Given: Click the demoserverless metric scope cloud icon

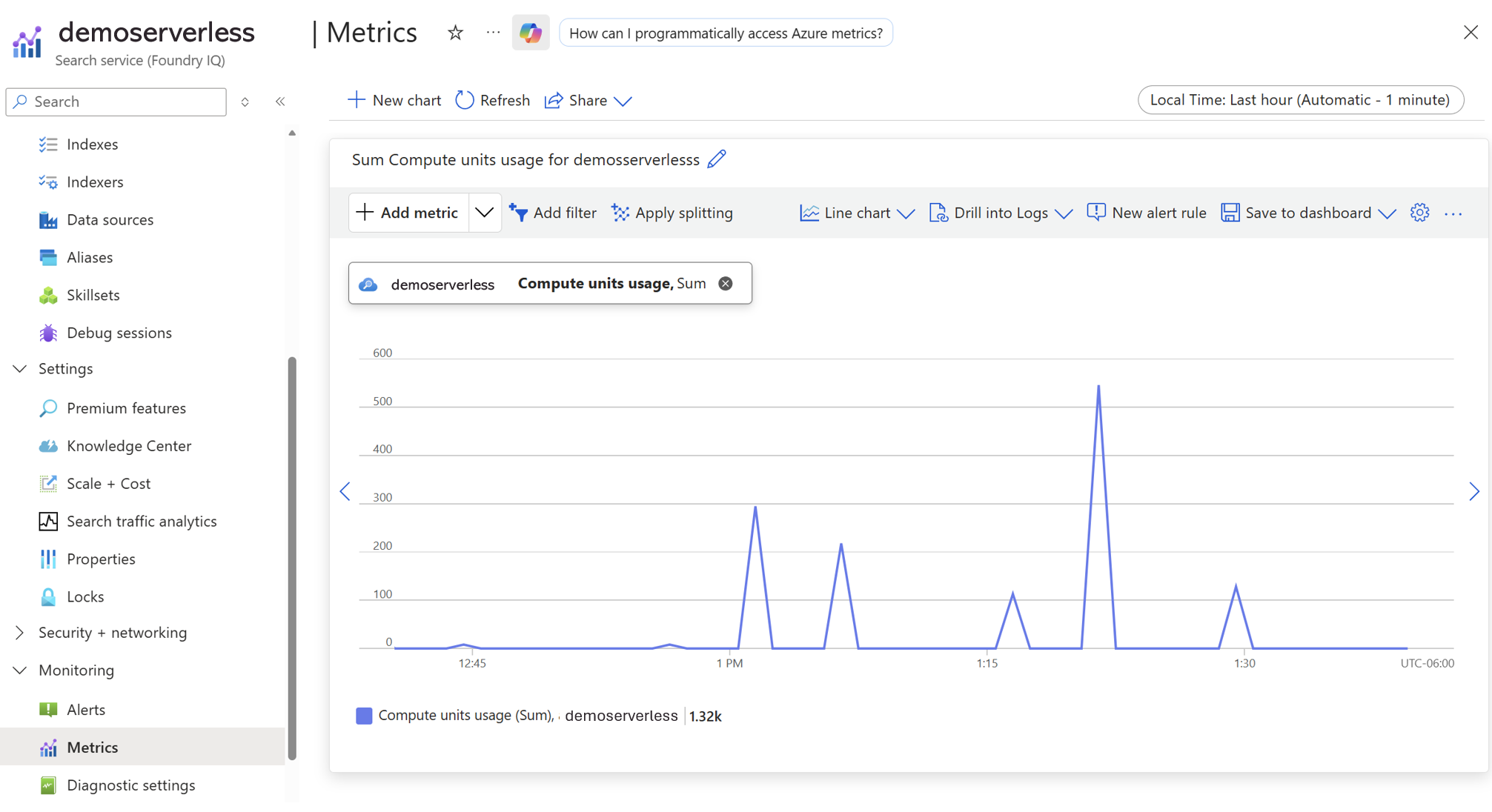Looking at the screenshot, I should pos(368,284).
